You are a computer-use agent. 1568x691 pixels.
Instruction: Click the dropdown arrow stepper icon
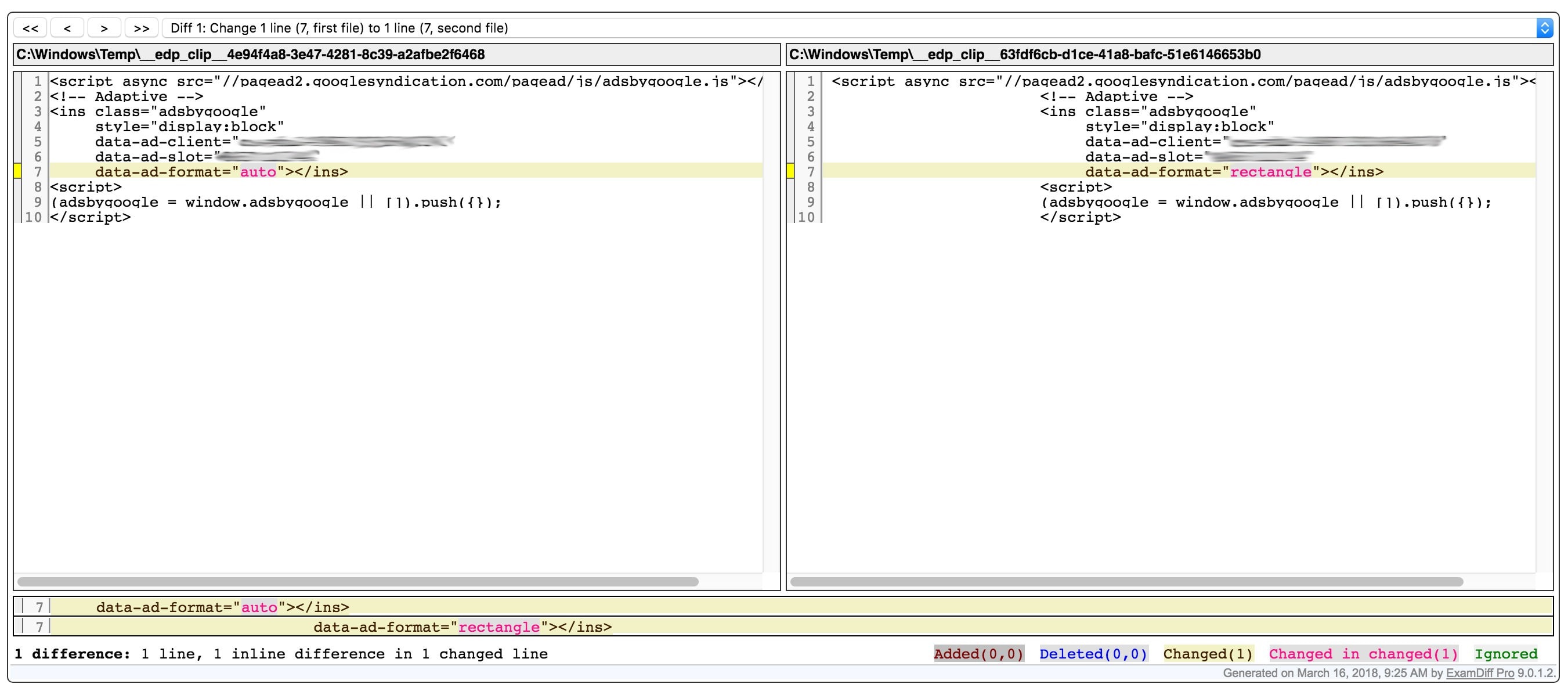pos(1544,28)
